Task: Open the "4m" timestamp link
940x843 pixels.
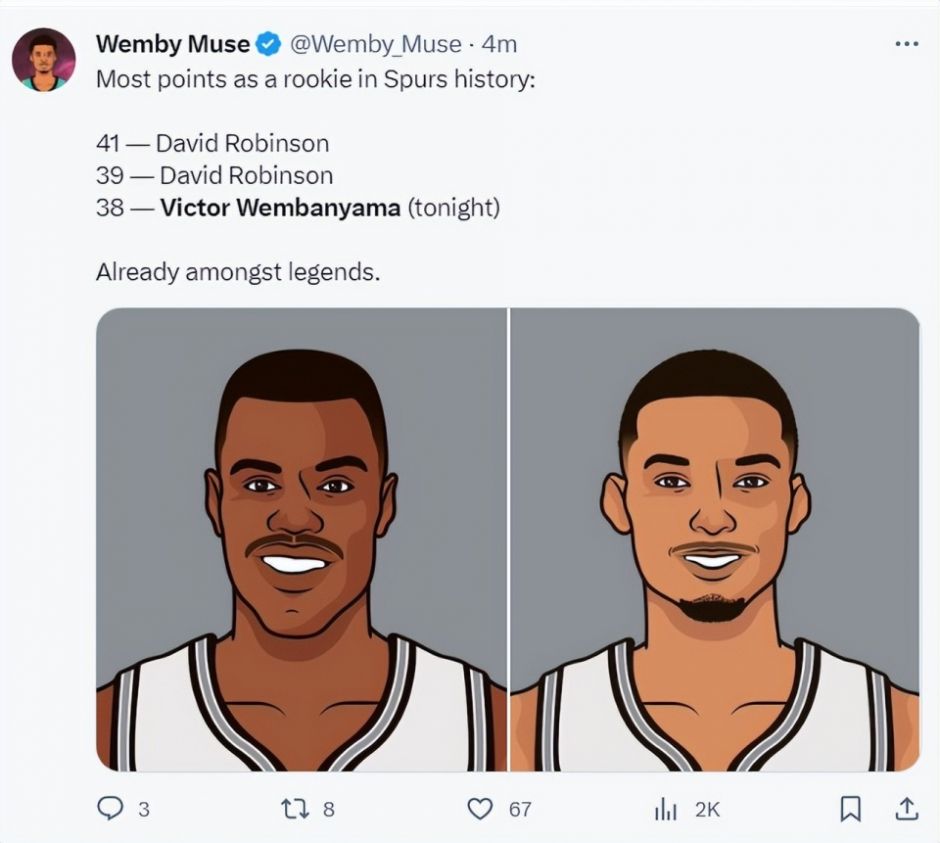Action: [499, 44]
